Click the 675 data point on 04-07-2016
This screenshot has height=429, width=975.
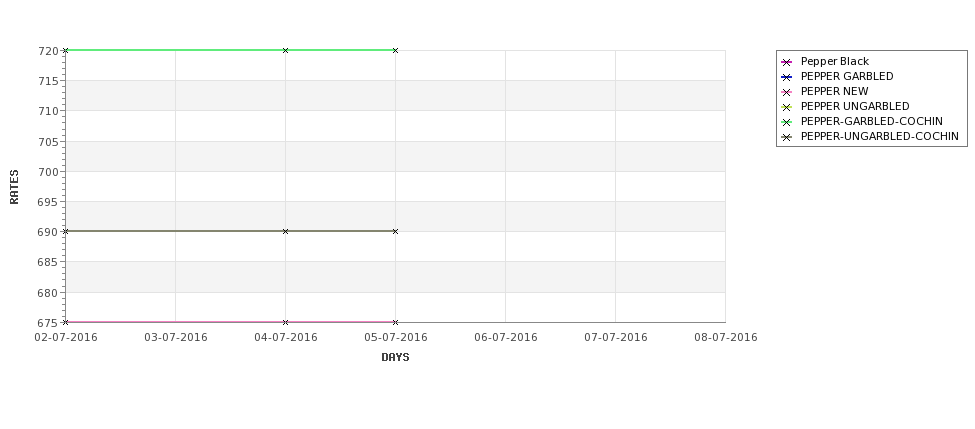coord(285,322)
